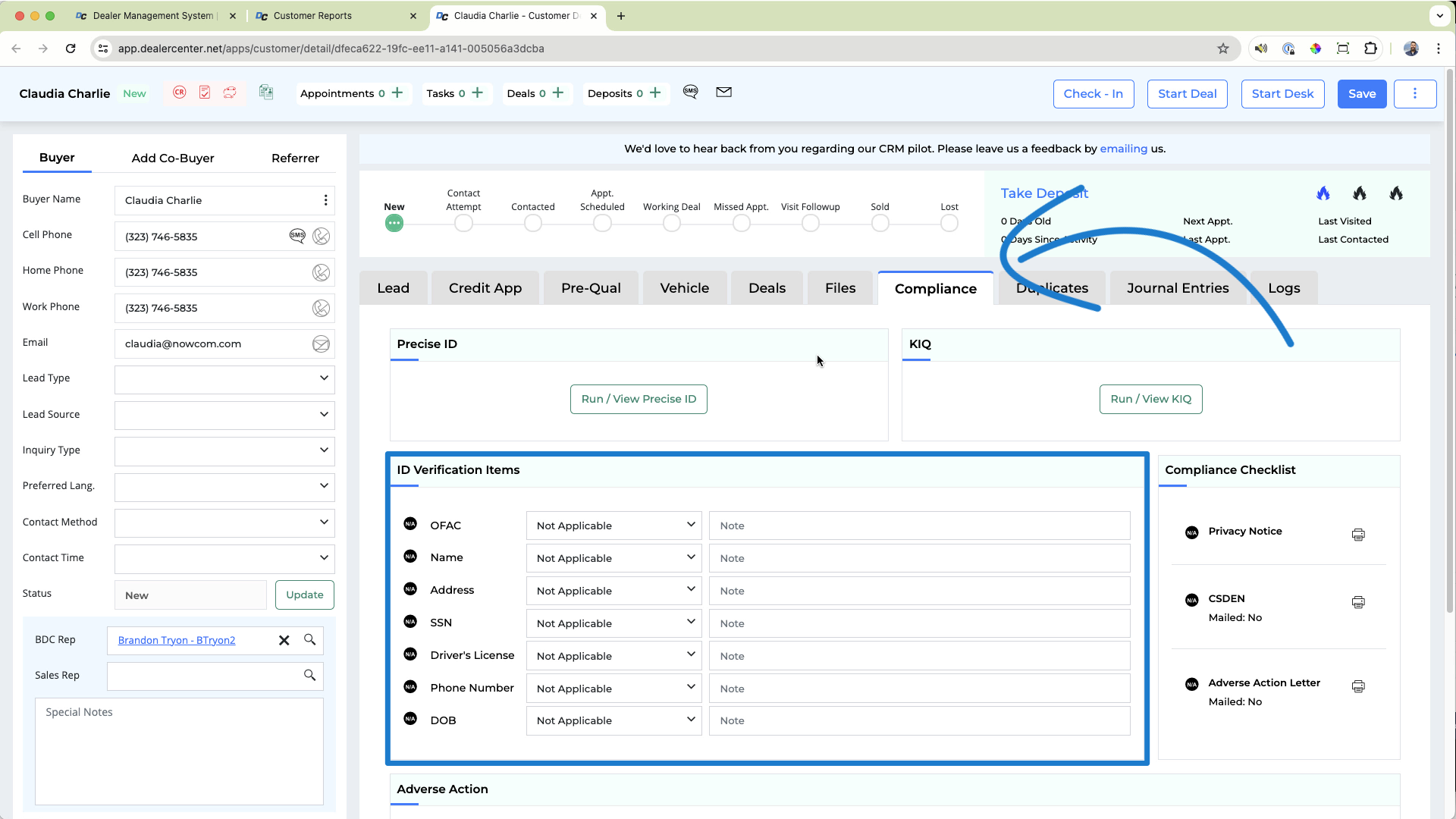
Task: Select the rightmost flame lead rating icon
Action: coord(1396,193)
